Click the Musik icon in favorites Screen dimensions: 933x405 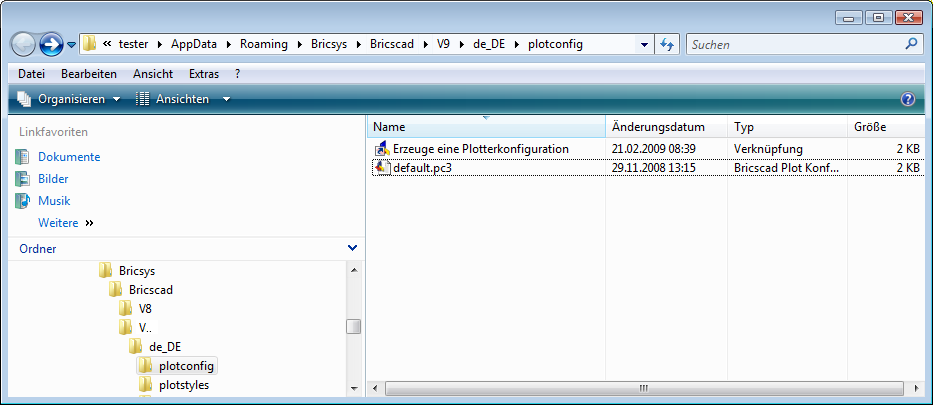[x=22, y=201]
